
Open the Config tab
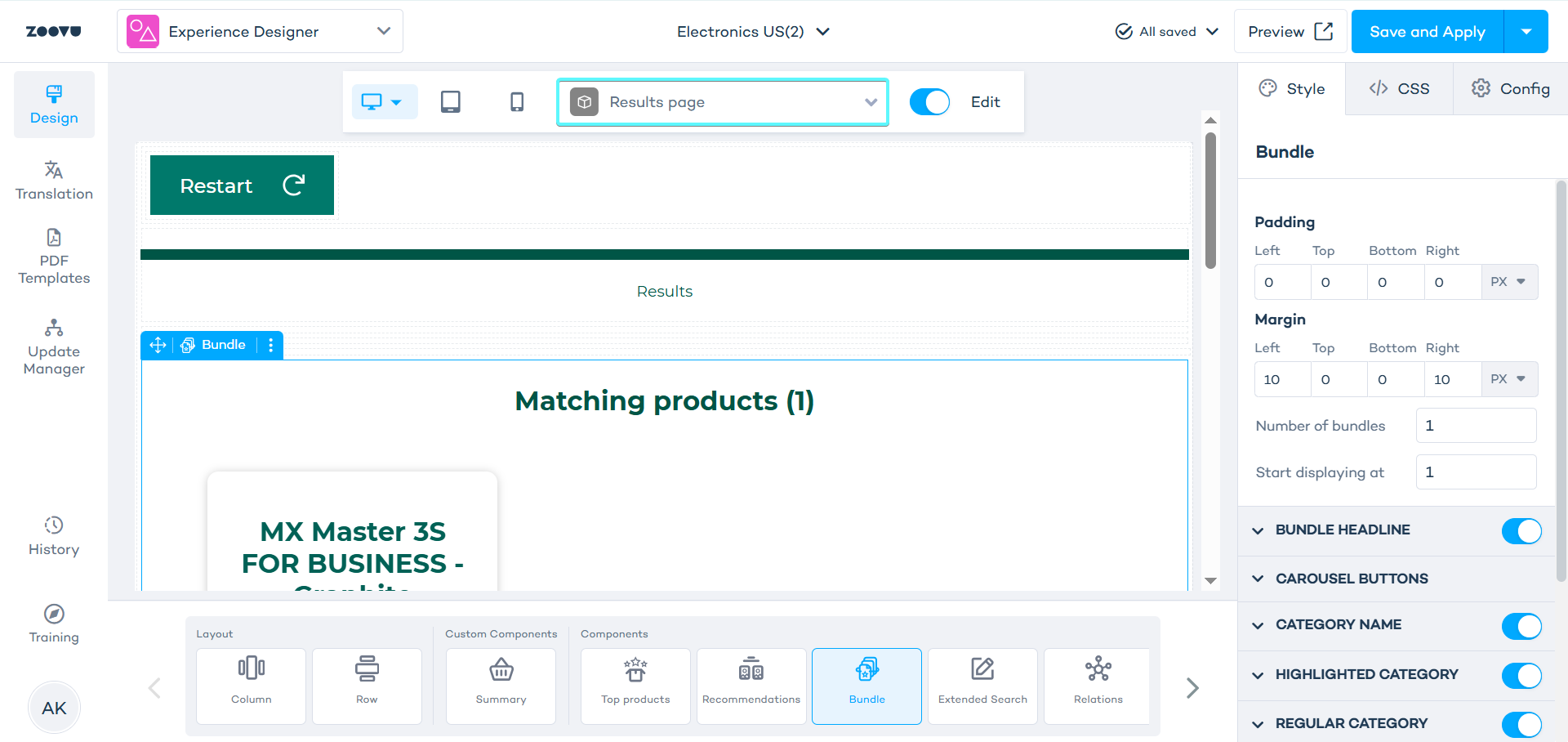point(1510,89)
